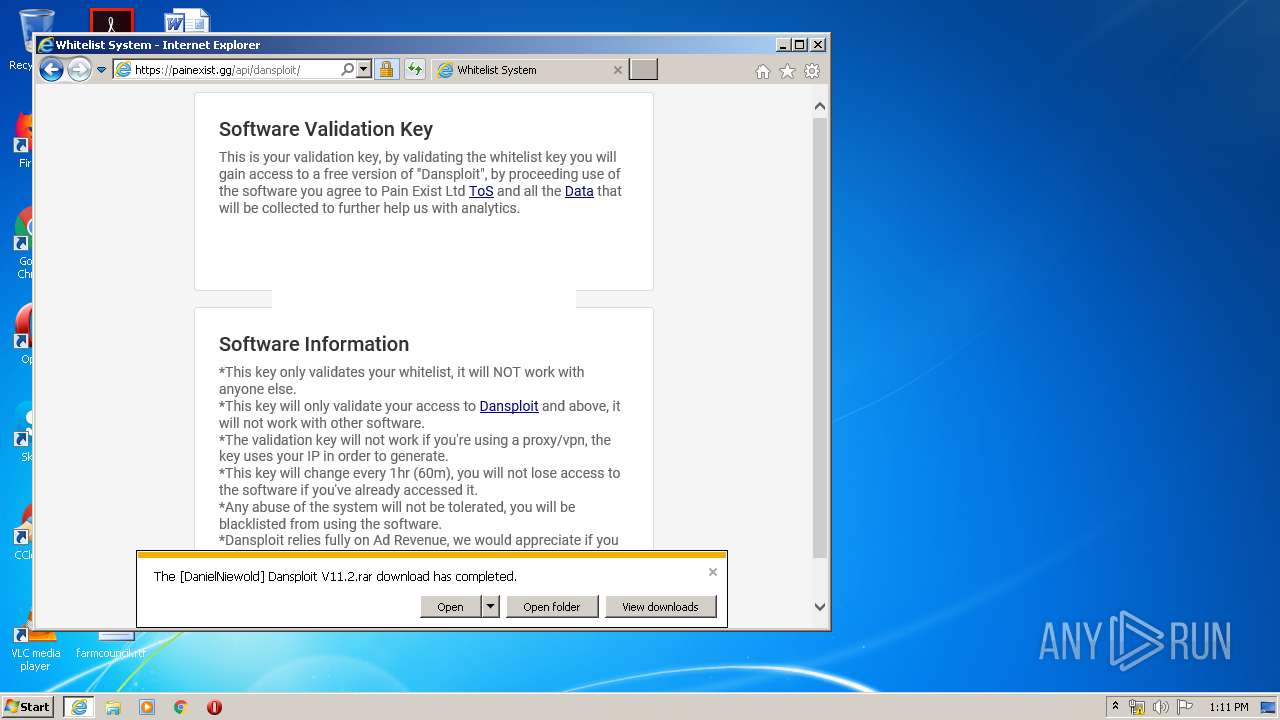This screenshot has width=1280, height=720.
Task: Open the Tools gear menu
Action: click(812, 71)
